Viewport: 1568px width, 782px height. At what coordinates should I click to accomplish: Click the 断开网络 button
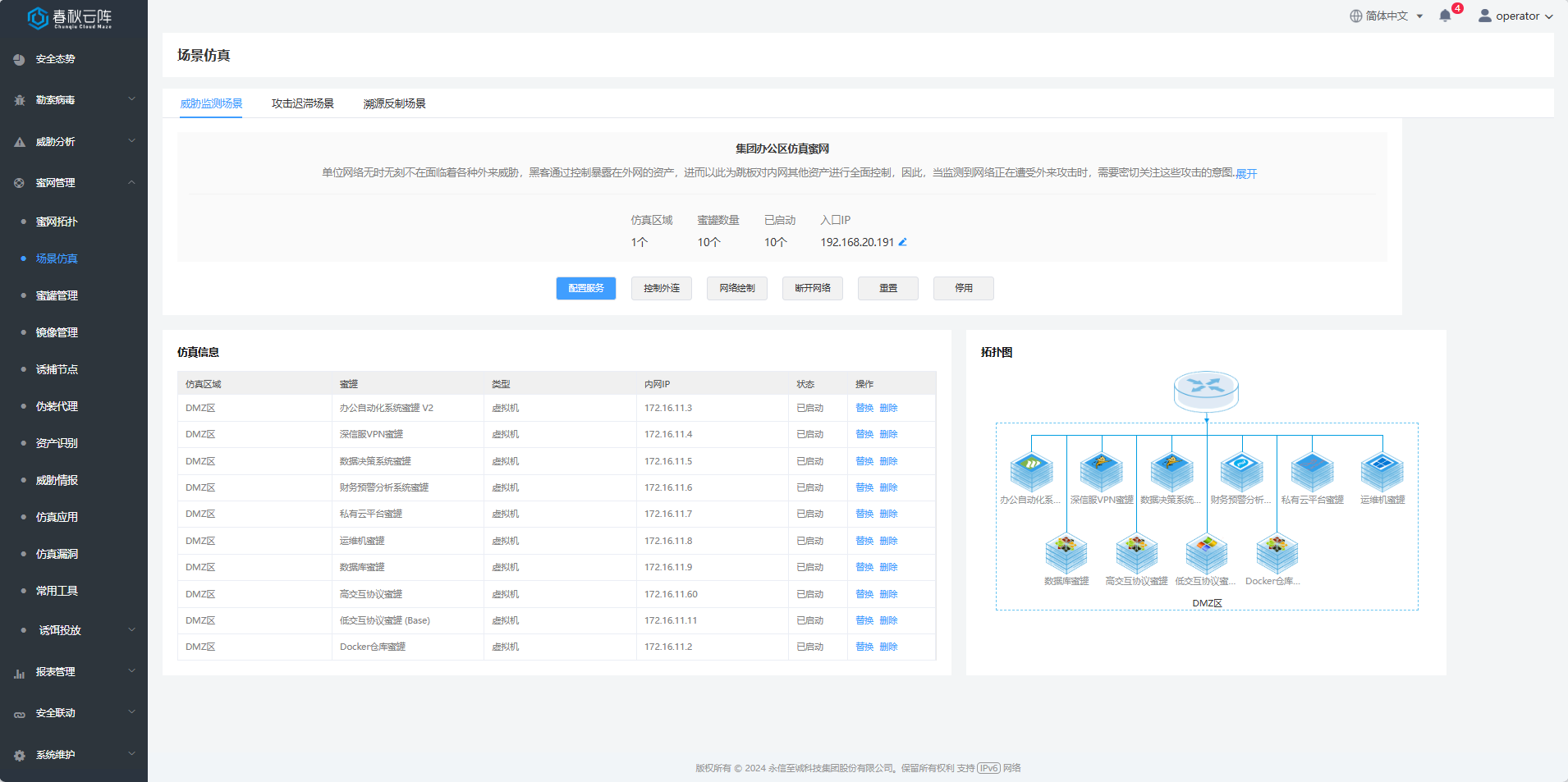812,288
